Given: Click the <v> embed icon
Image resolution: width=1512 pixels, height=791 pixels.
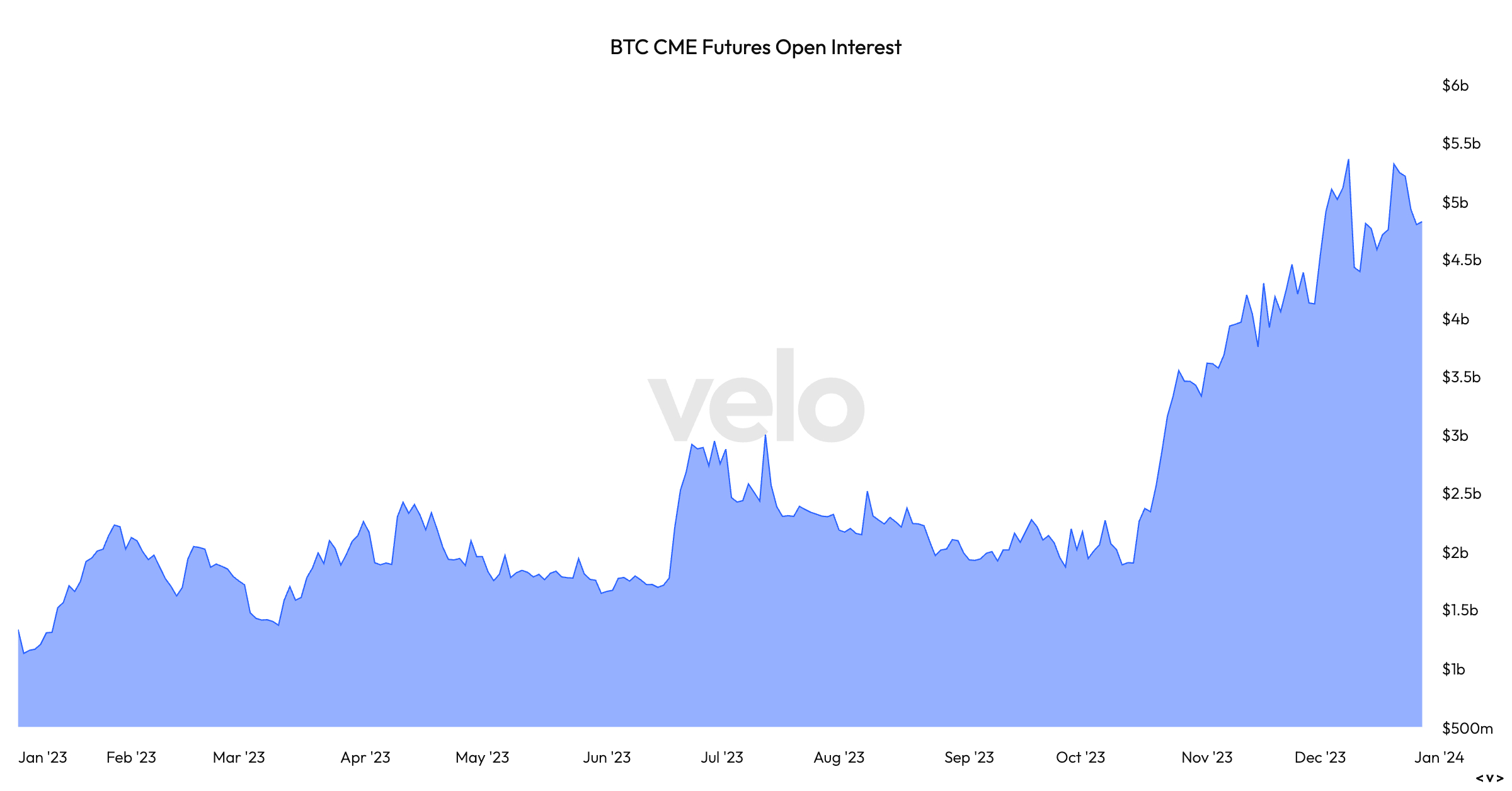Looking at the screenshot, I should [x=1490, y=778].
